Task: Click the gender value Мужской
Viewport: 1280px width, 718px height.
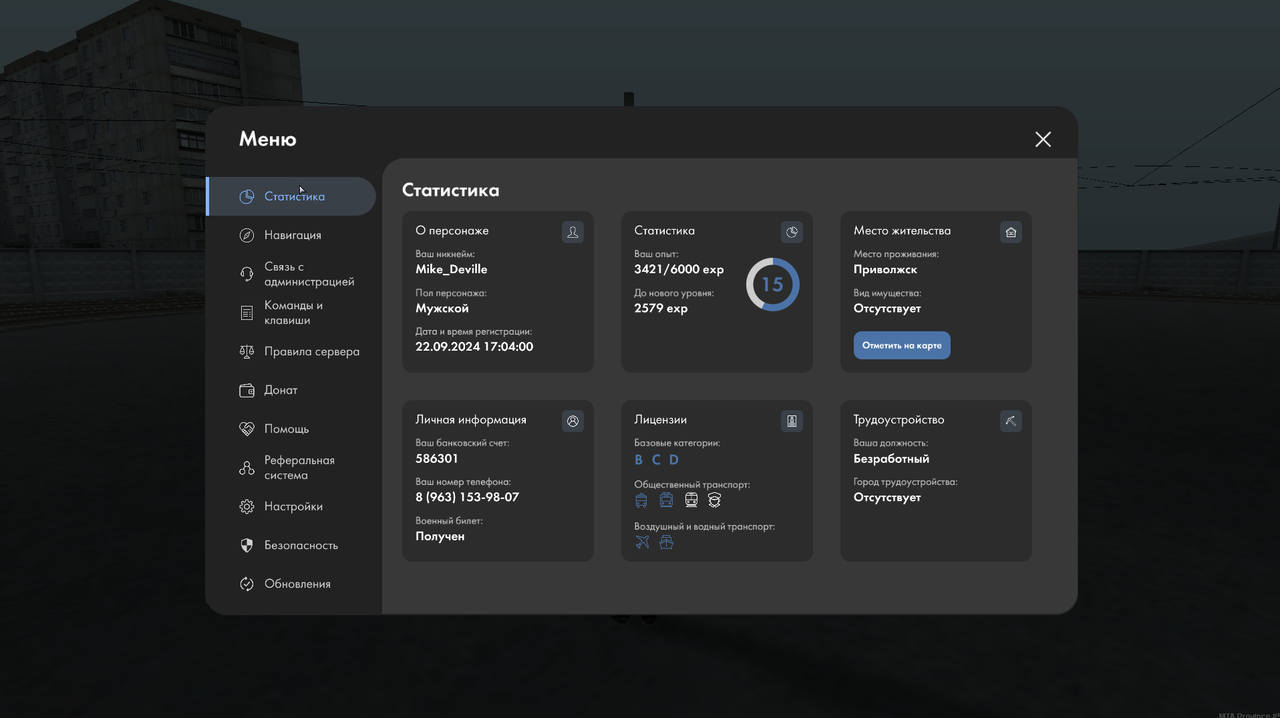Action: point(443,308)
